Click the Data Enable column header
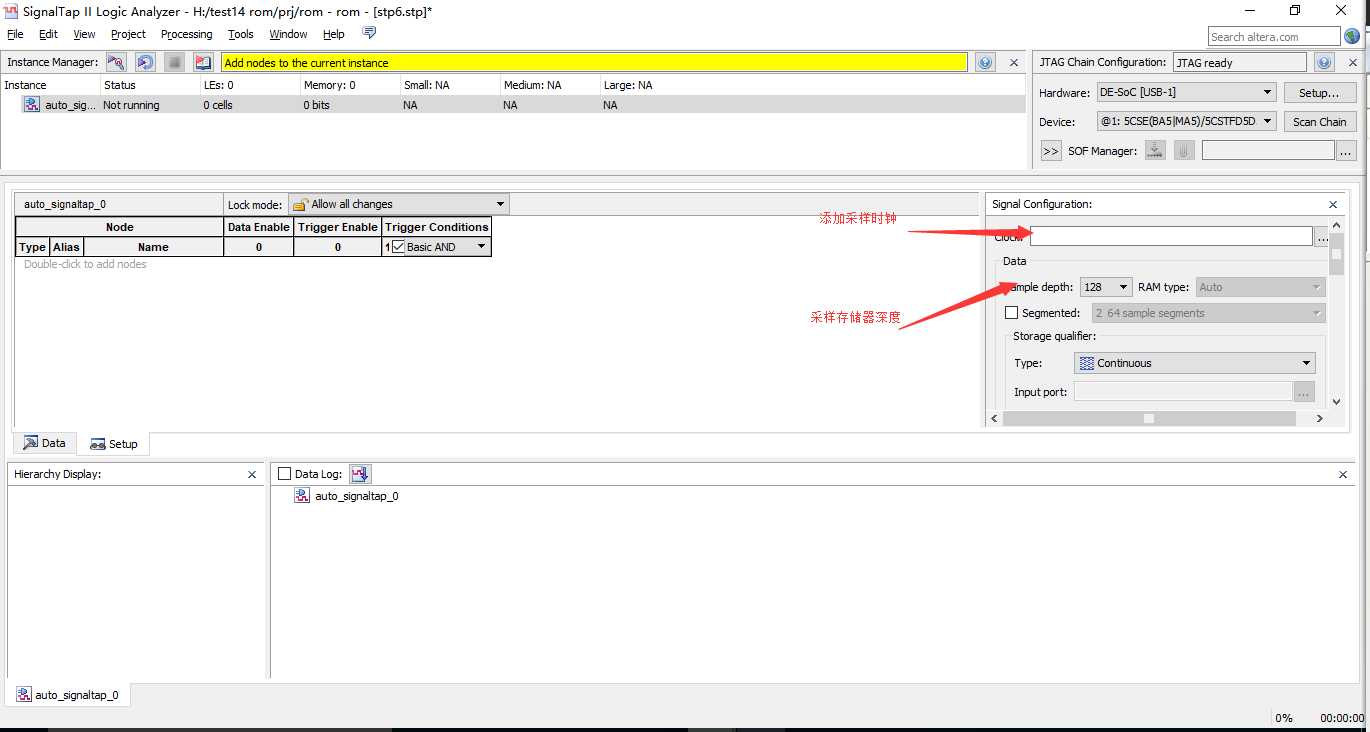 click(259, 227)
